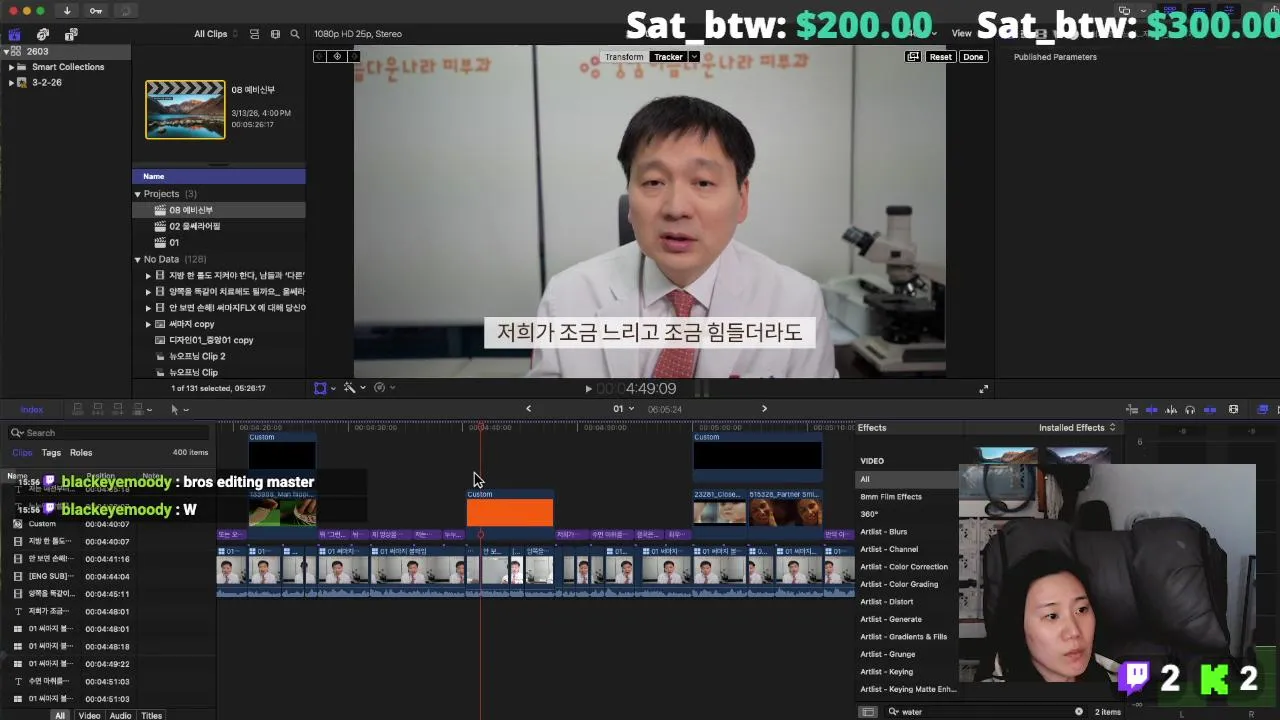The width and height of the screenshot is (1280, 720).
Task: Click the Transform button in viewer
Action: pos(624,57)
